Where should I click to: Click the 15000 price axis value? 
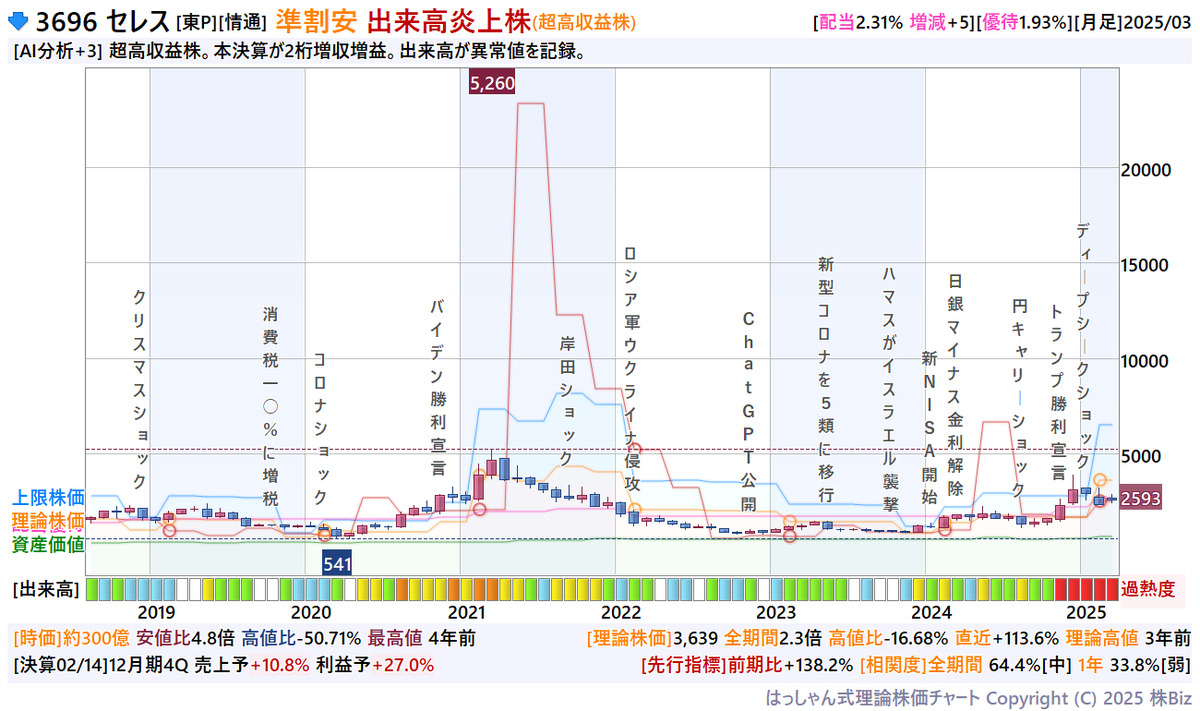point(1147,265)
